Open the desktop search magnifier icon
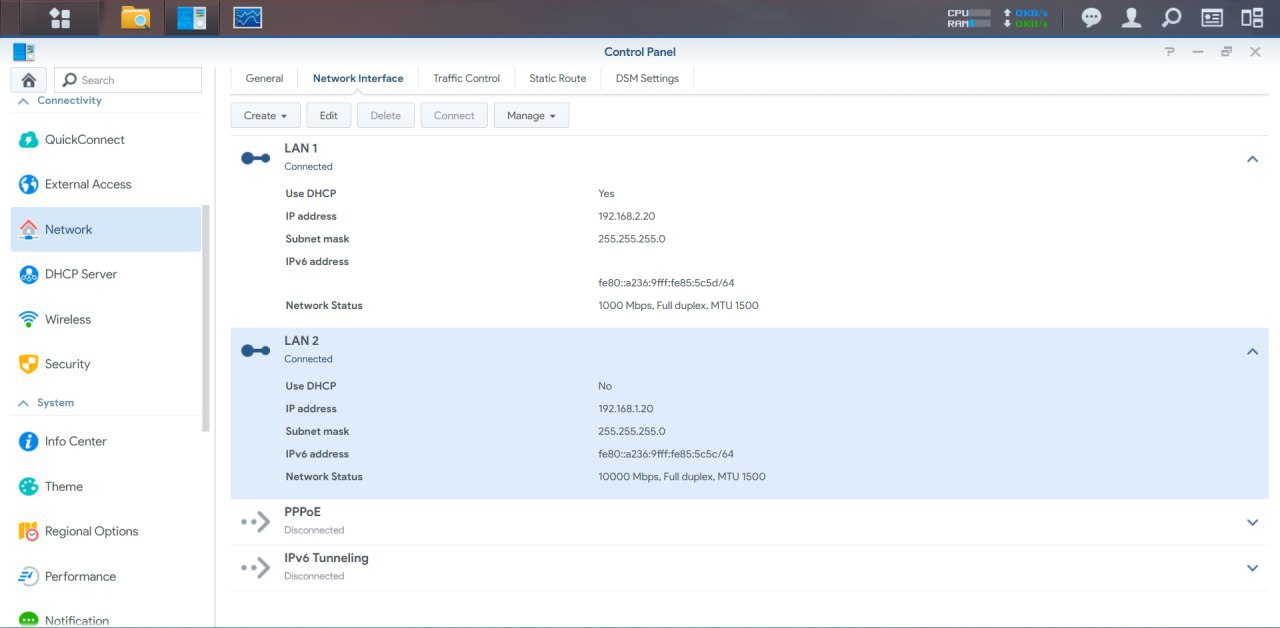The image size is (1280, 628). tap(1171, 18)
